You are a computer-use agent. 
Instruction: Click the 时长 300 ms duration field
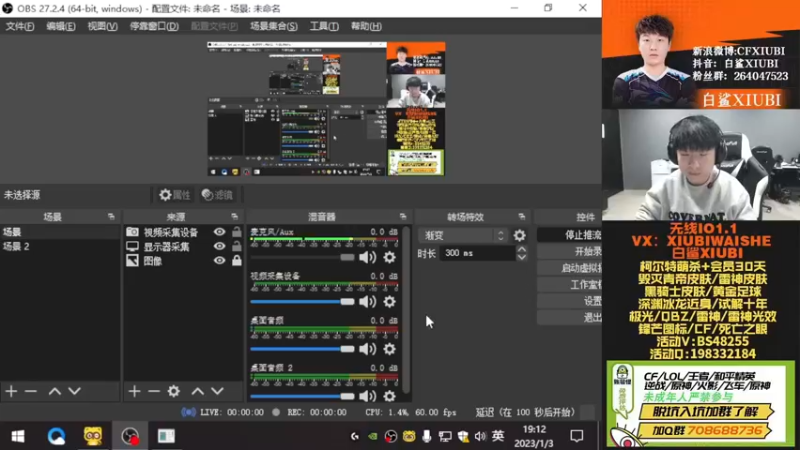click(478, 253)
